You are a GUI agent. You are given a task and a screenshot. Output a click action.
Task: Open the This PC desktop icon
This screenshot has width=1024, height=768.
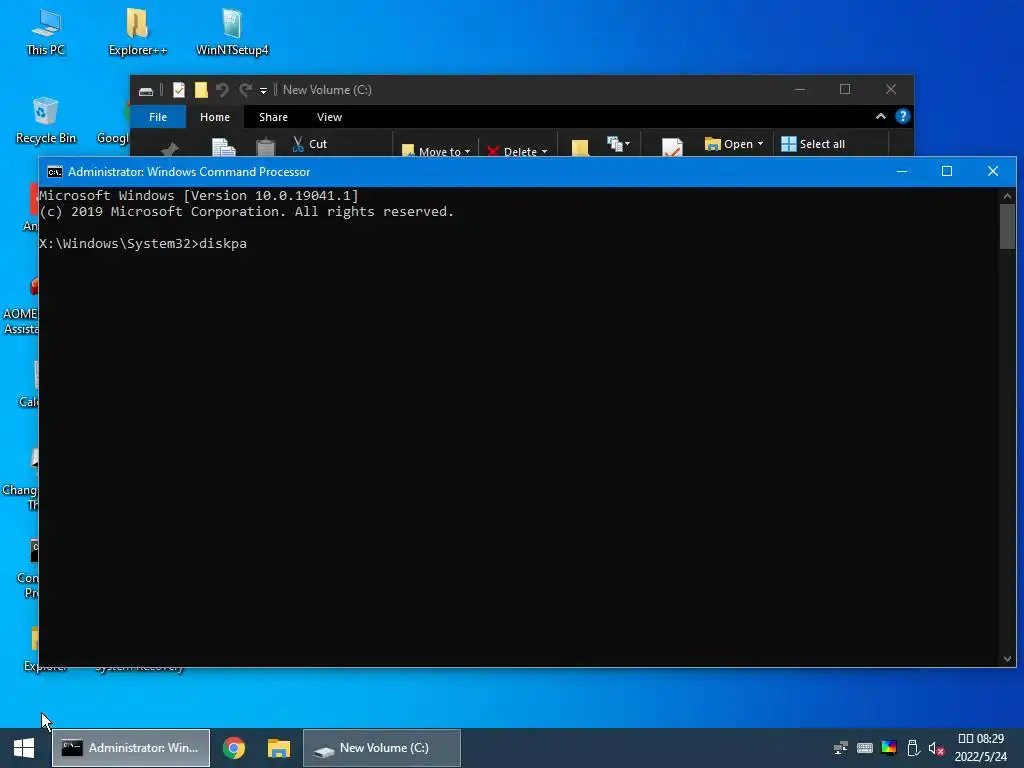point(46,33)
